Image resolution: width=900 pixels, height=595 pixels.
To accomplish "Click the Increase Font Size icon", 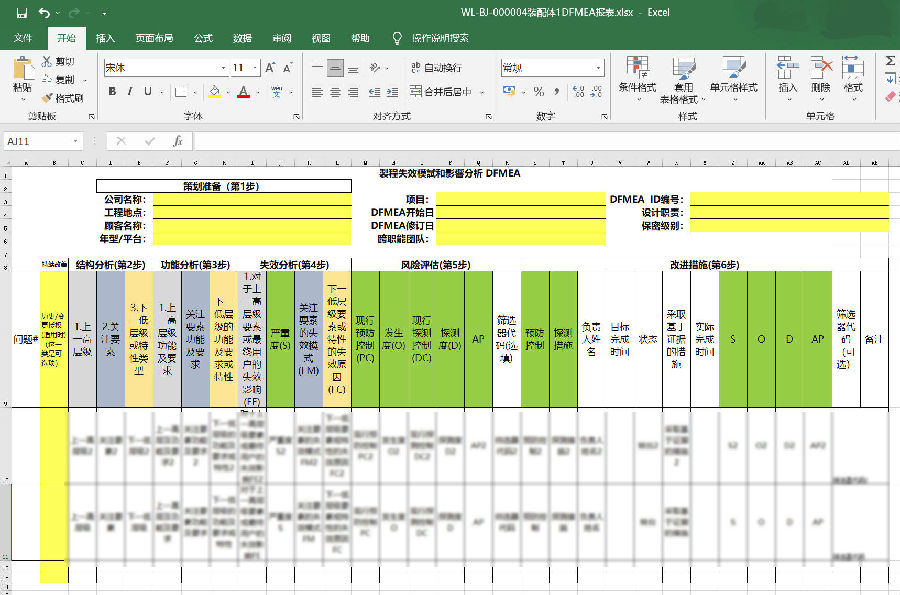I will (x=269, y=68).
